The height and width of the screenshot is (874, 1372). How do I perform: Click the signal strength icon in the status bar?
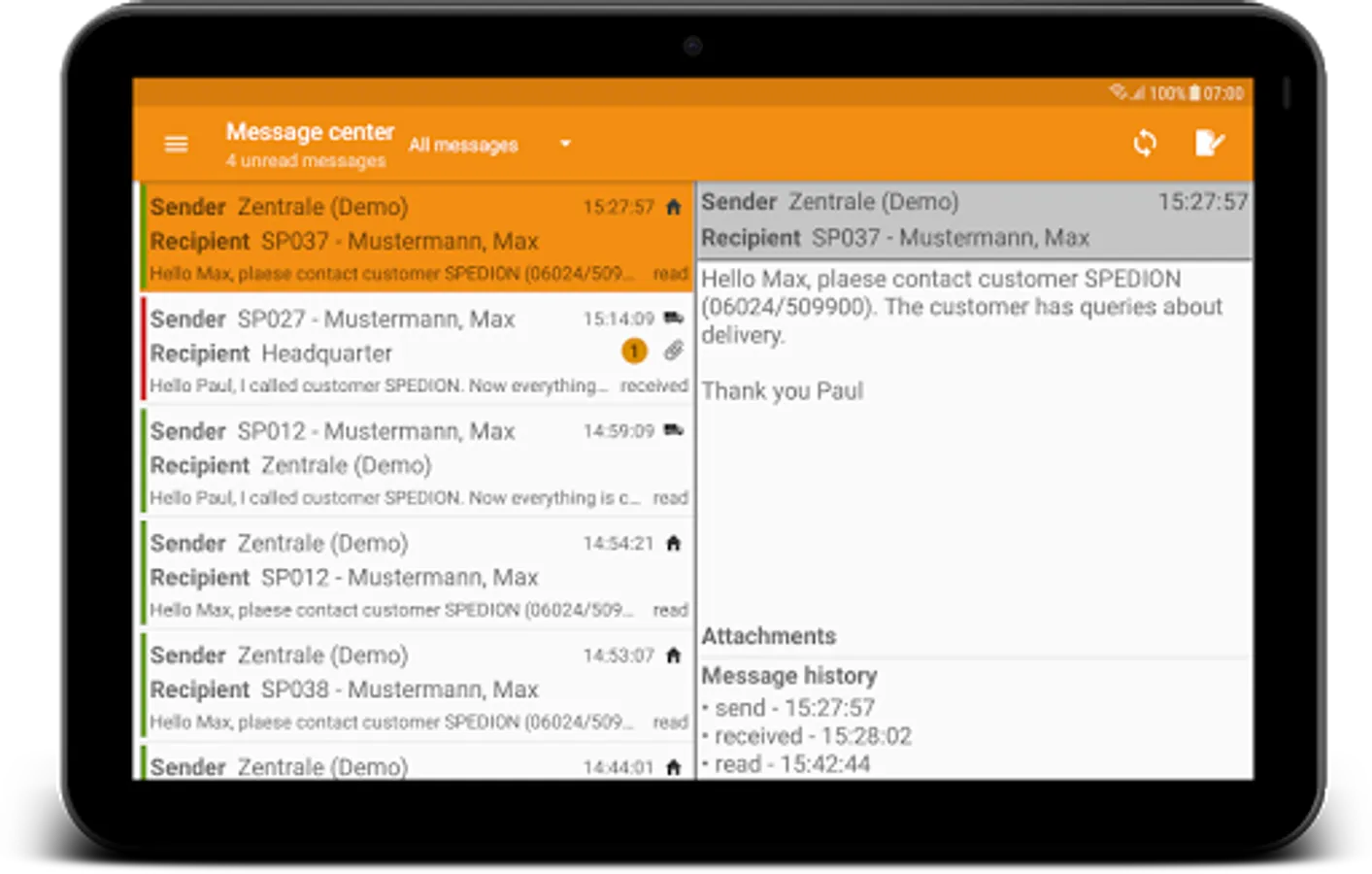point(1137,93)
